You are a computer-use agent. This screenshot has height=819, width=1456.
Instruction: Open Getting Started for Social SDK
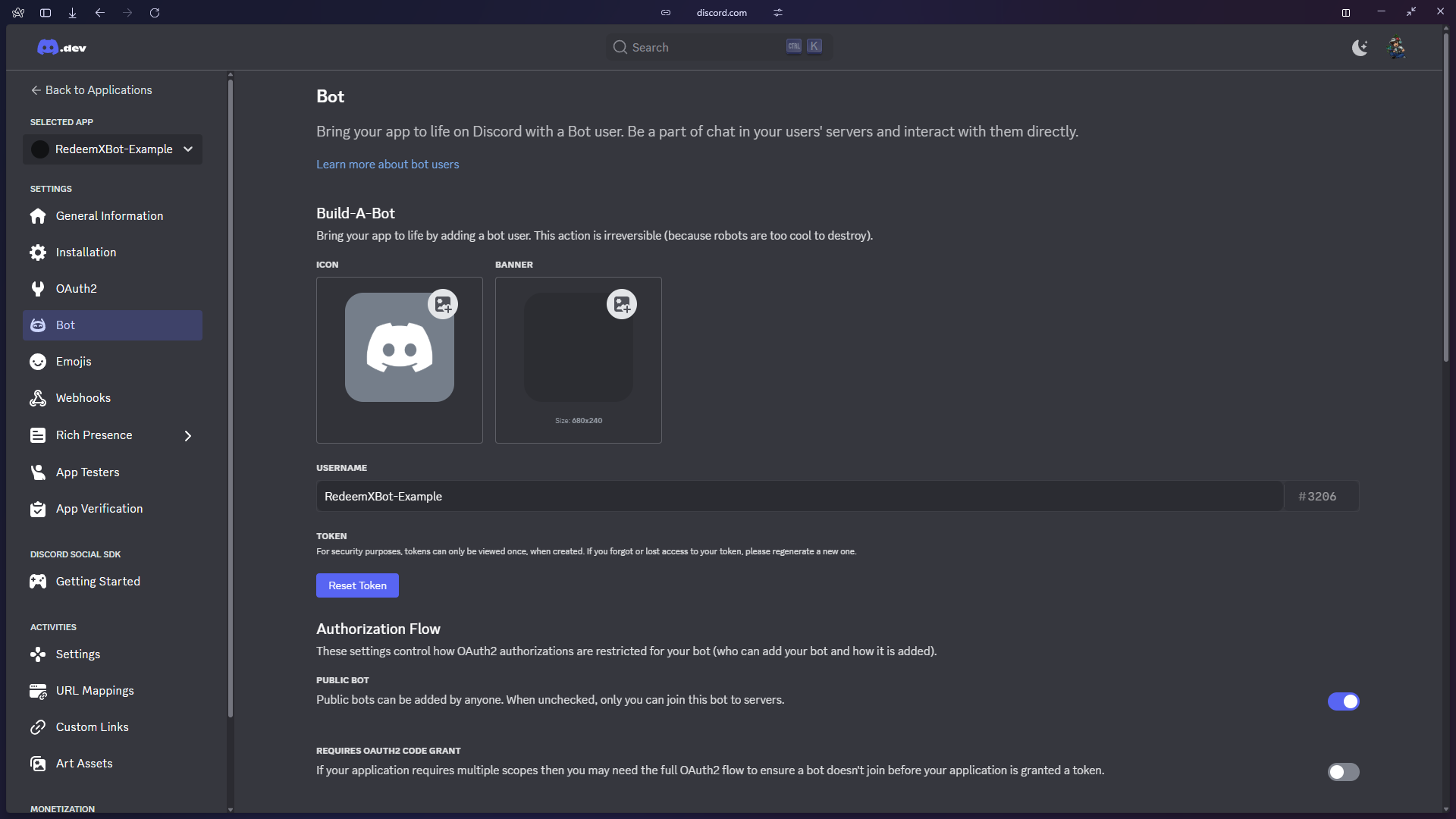click(112, 582)
